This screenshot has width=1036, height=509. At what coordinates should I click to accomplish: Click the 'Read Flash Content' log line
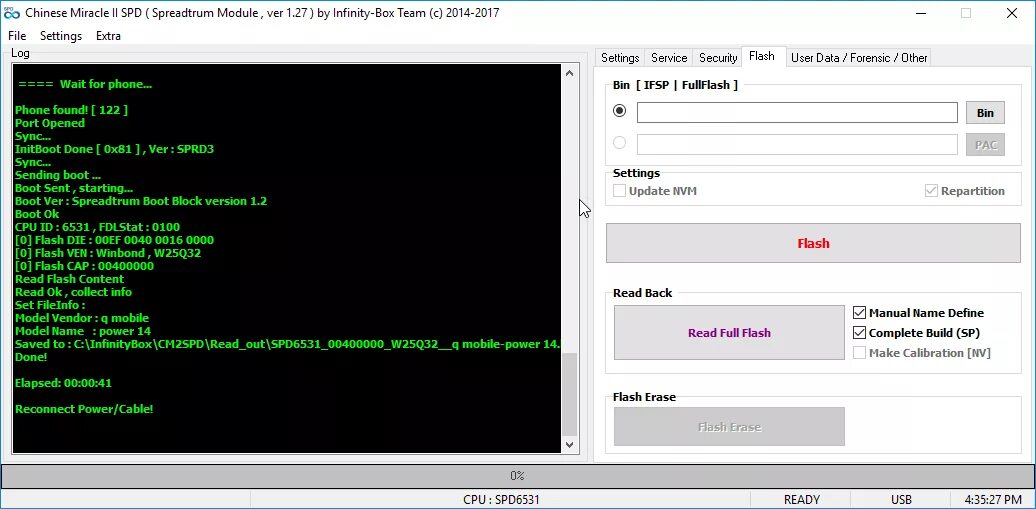pos(69,280)
